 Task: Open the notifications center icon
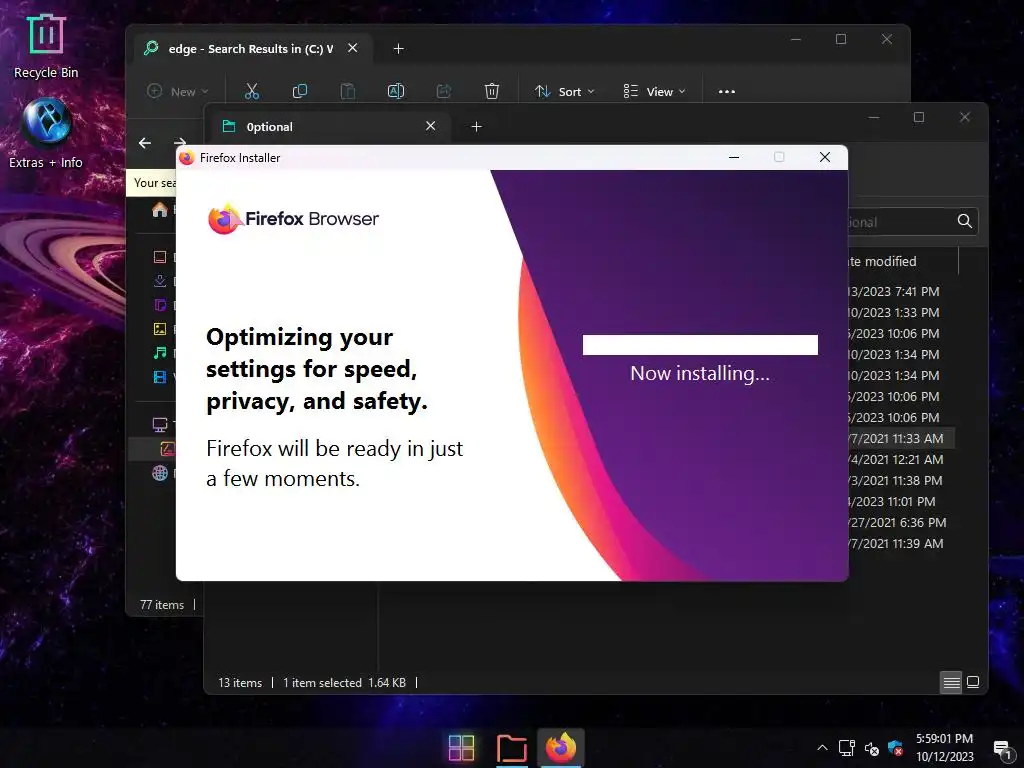click(x=1002, y=750)
